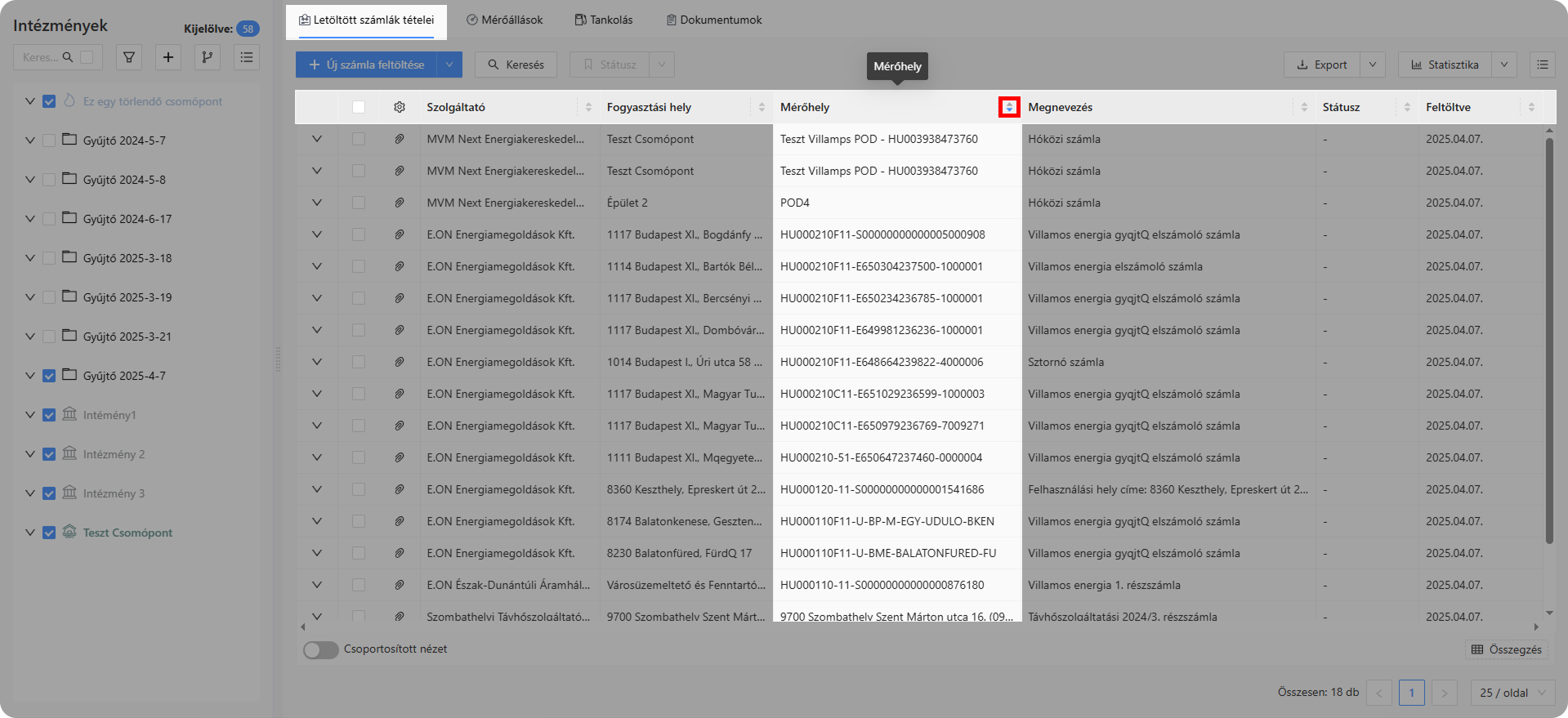Open the Export dropdown arrow
This screenshot has height=718, width=1568.
[x=1373, y=65]
